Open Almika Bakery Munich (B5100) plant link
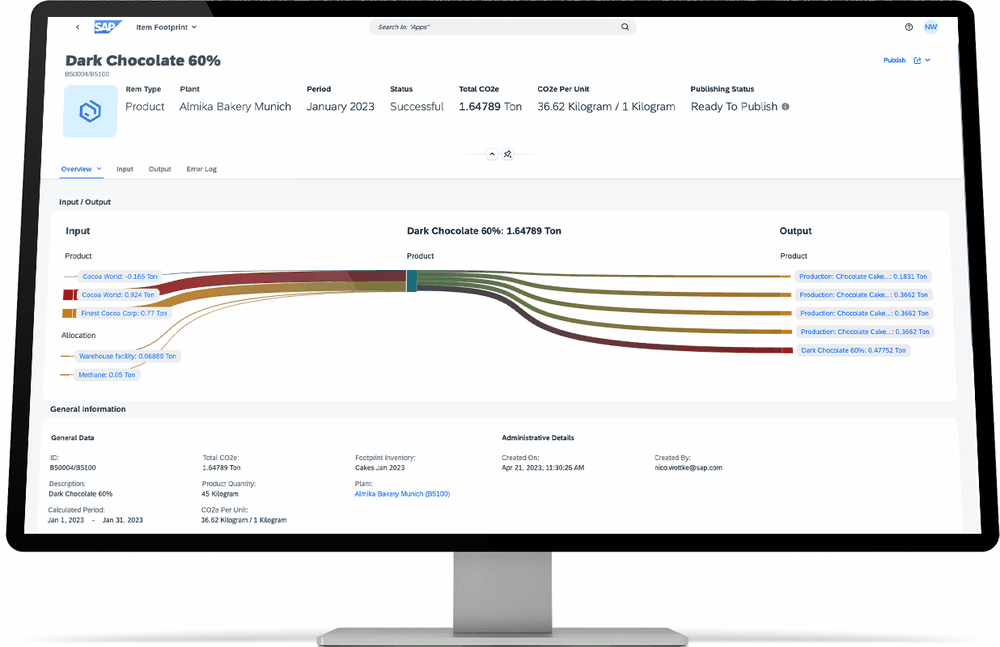 [x=402, y=494]
